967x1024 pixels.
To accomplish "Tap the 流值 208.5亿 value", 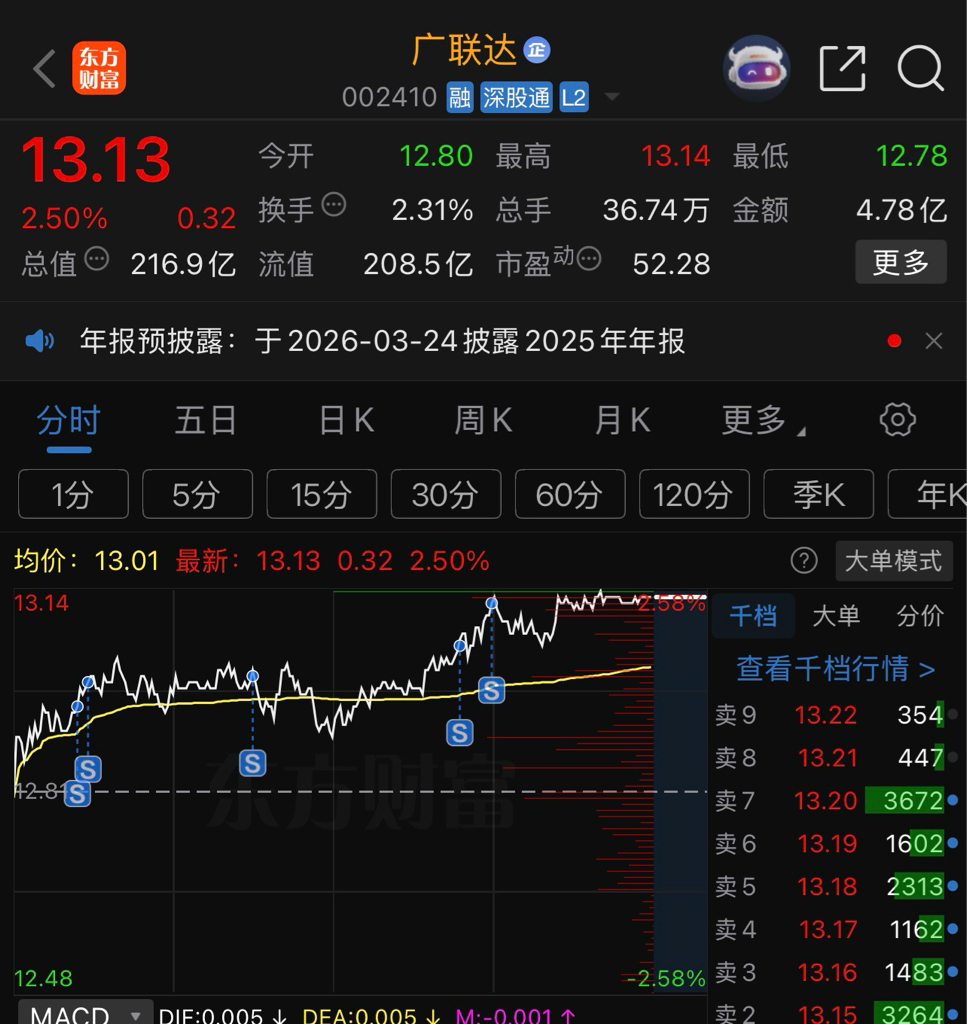I will 418,264.
